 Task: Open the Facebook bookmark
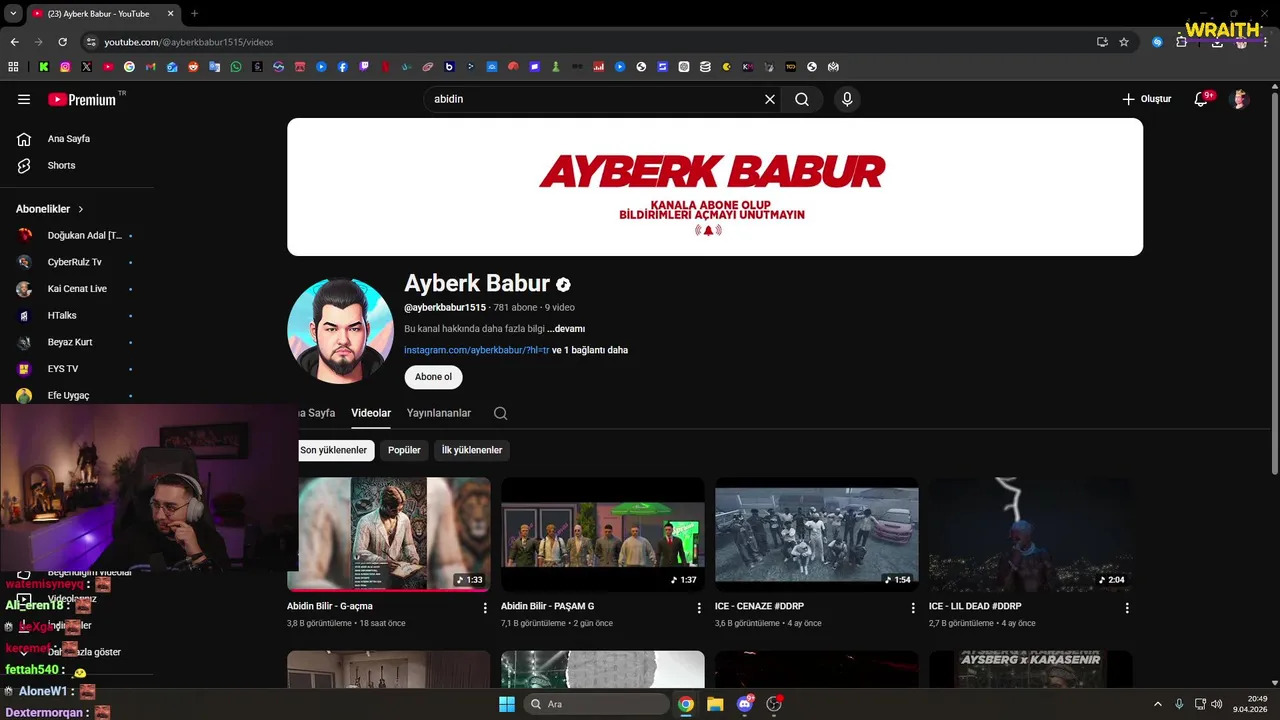(x=343, y=67)
